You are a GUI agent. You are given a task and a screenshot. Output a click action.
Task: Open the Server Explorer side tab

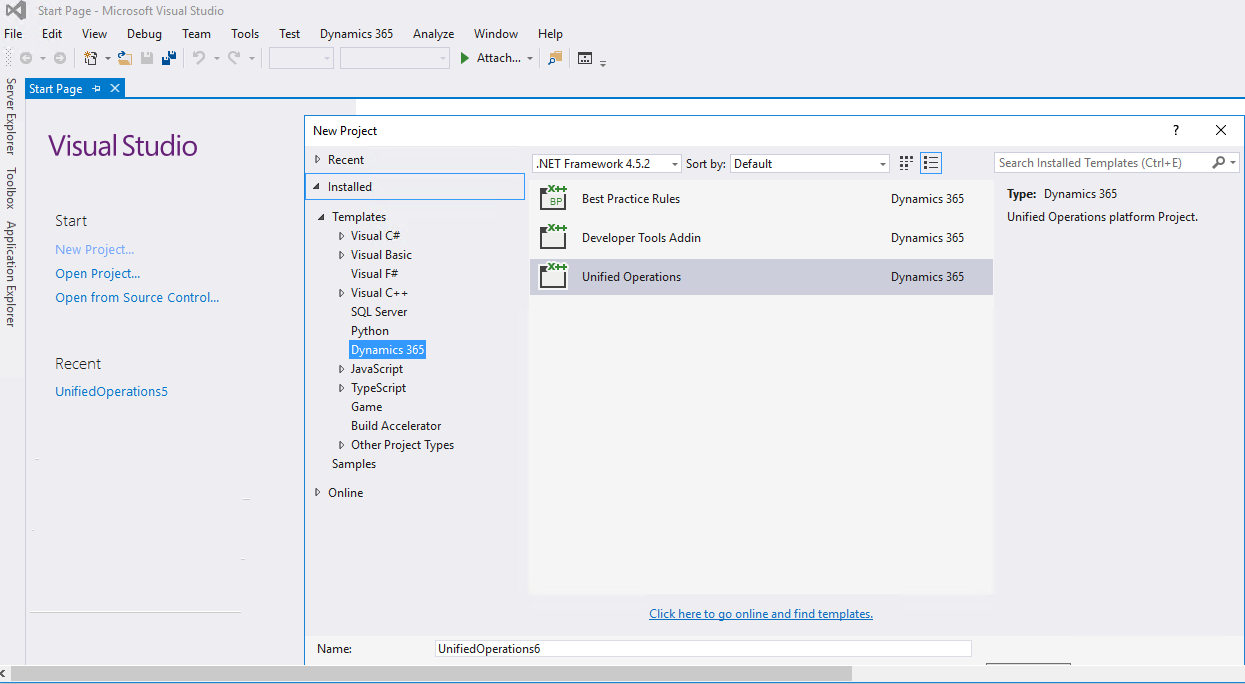11,116
